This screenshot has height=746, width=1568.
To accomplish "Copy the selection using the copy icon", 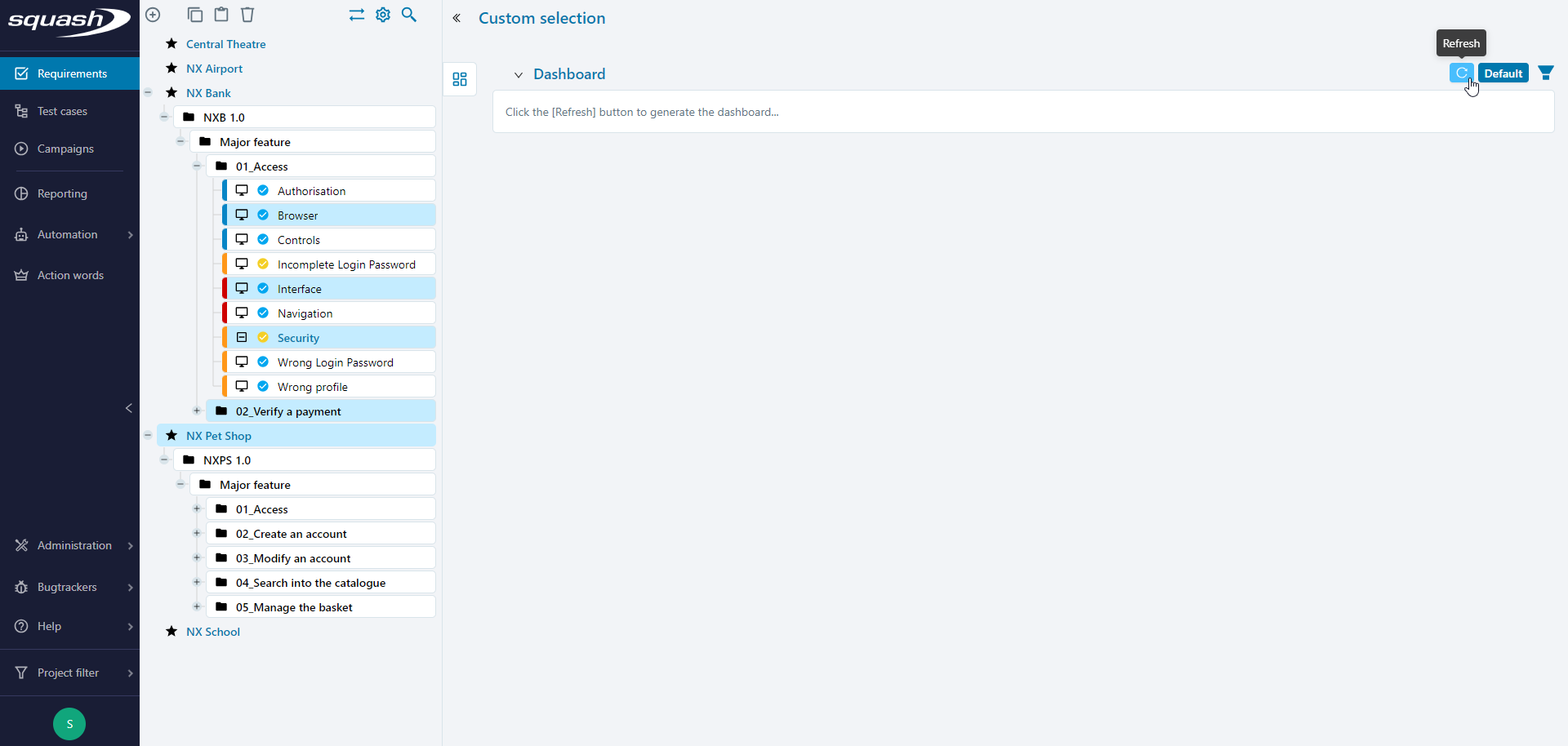I will pos(195,15).
